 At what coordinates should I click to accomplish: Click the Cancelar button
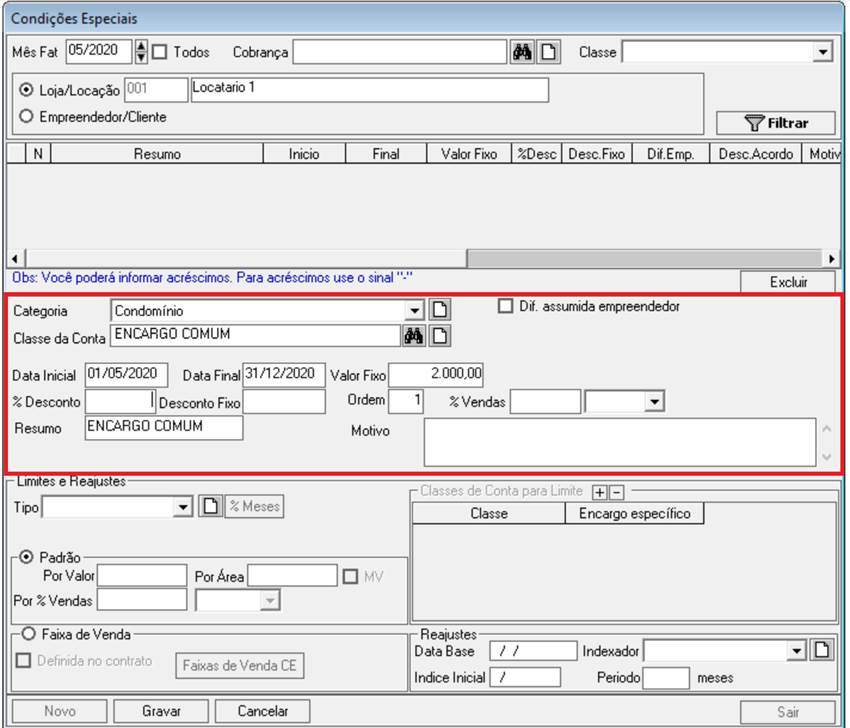coord(262,711)
